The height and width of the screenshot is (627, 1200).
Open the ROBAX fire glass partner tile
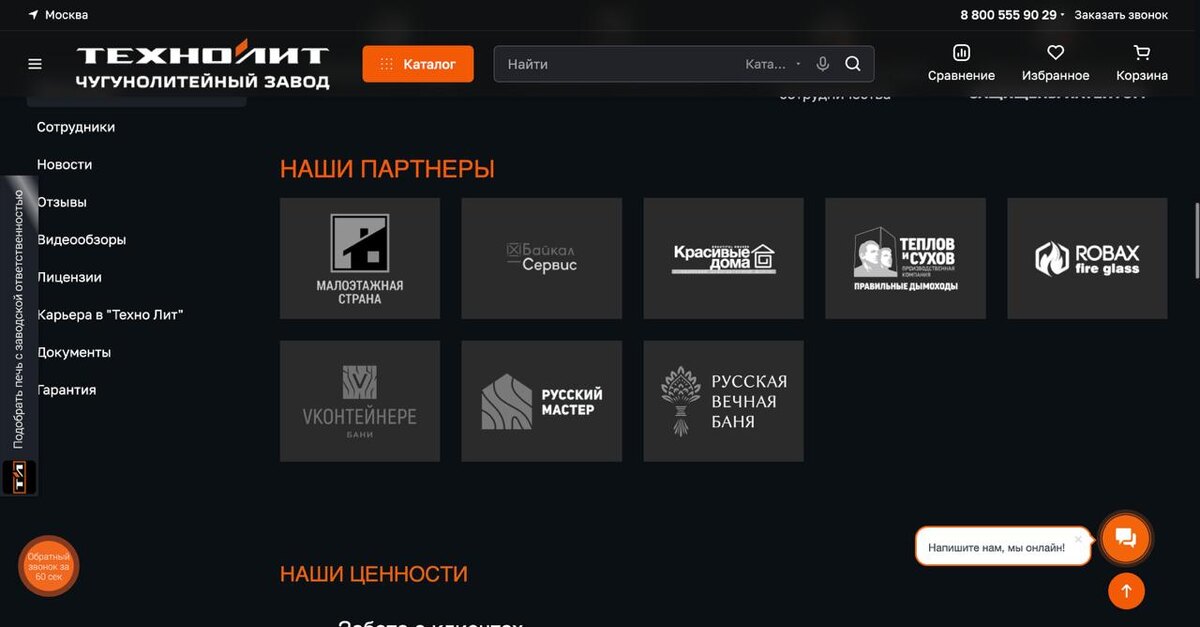[x=1087, y=258]
